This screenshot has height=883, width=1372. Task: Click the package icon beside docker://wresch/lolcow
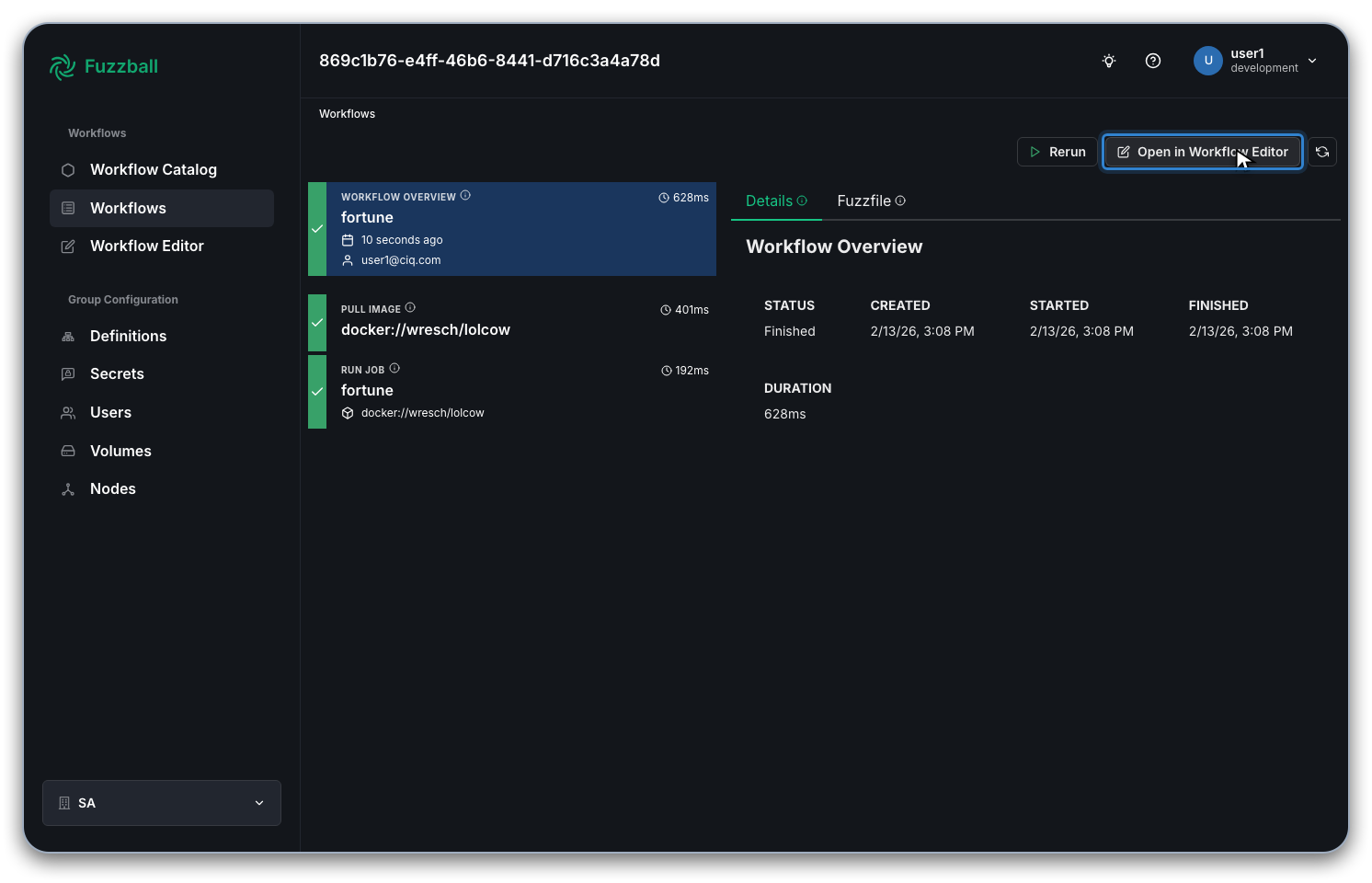tap(348, 413)
